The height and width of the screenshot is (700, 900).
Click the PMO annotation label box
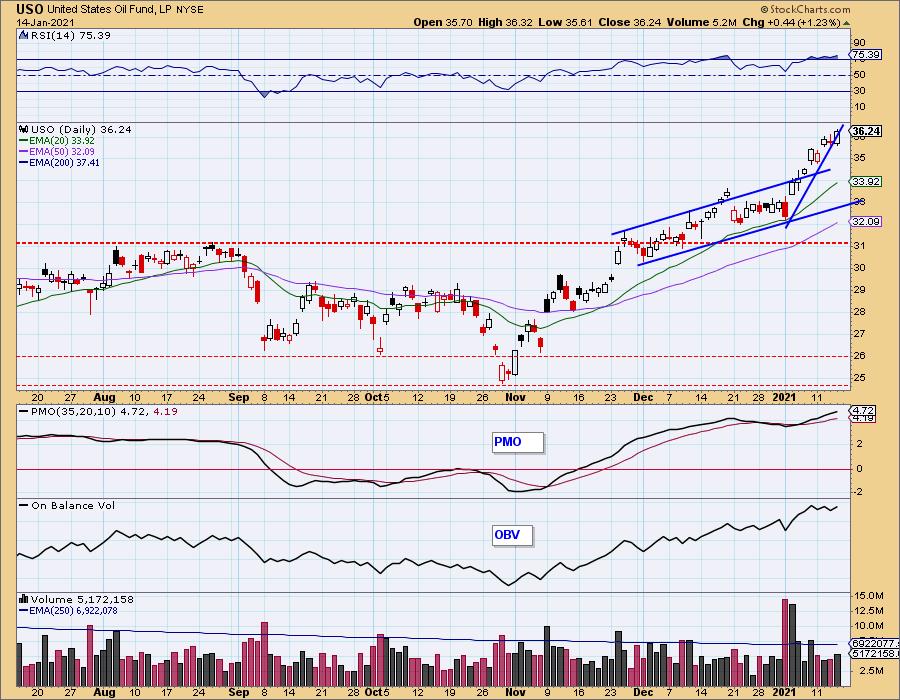(517, 442)
